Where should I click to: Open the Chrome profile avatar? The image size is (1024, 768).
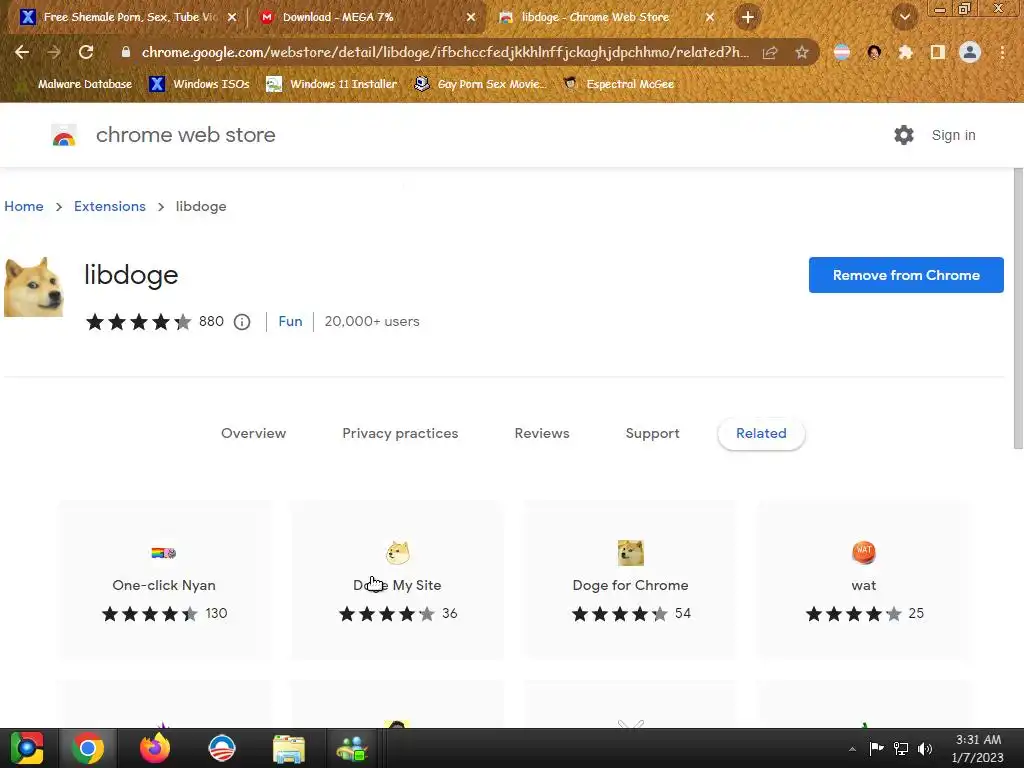tap(970, 52)
